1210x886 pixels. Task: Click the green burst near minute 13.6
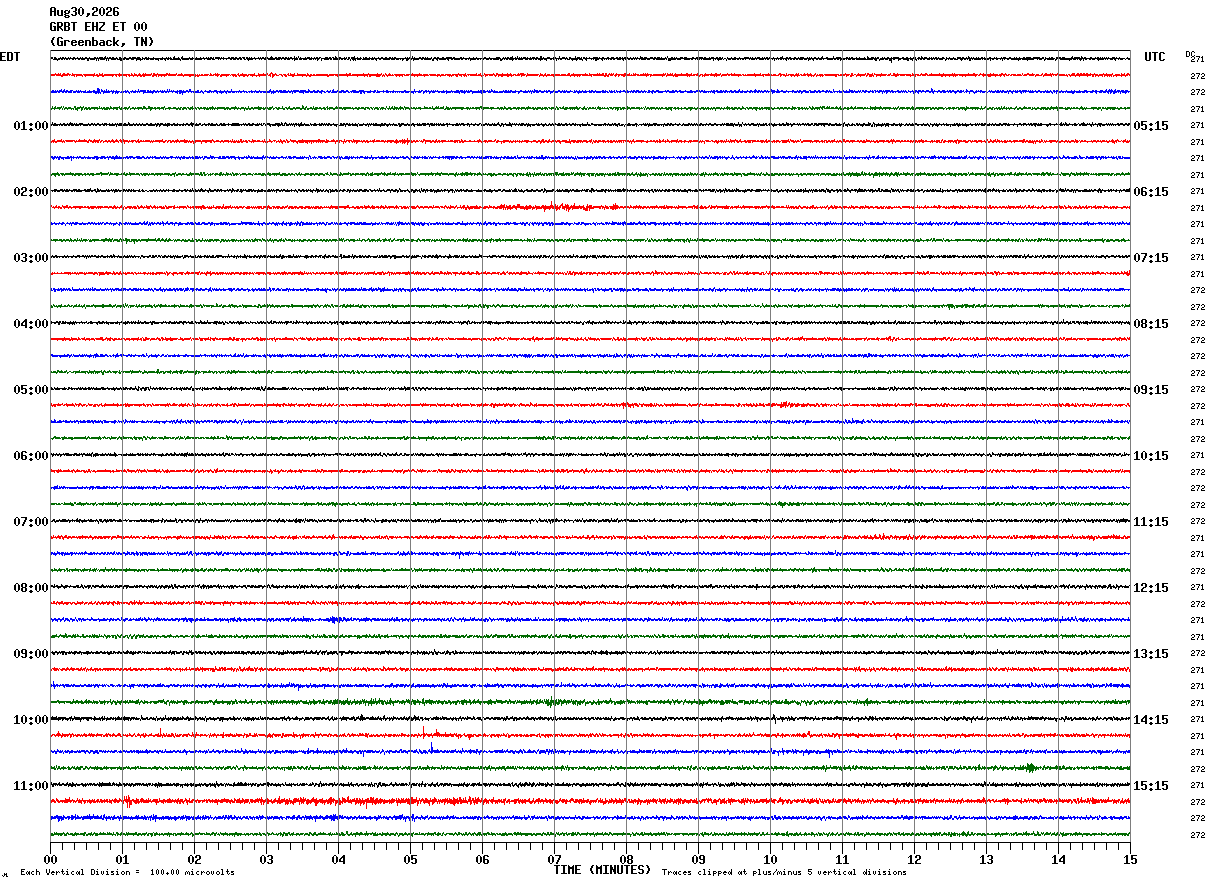pyautogui.click(x=1030, y=768)
